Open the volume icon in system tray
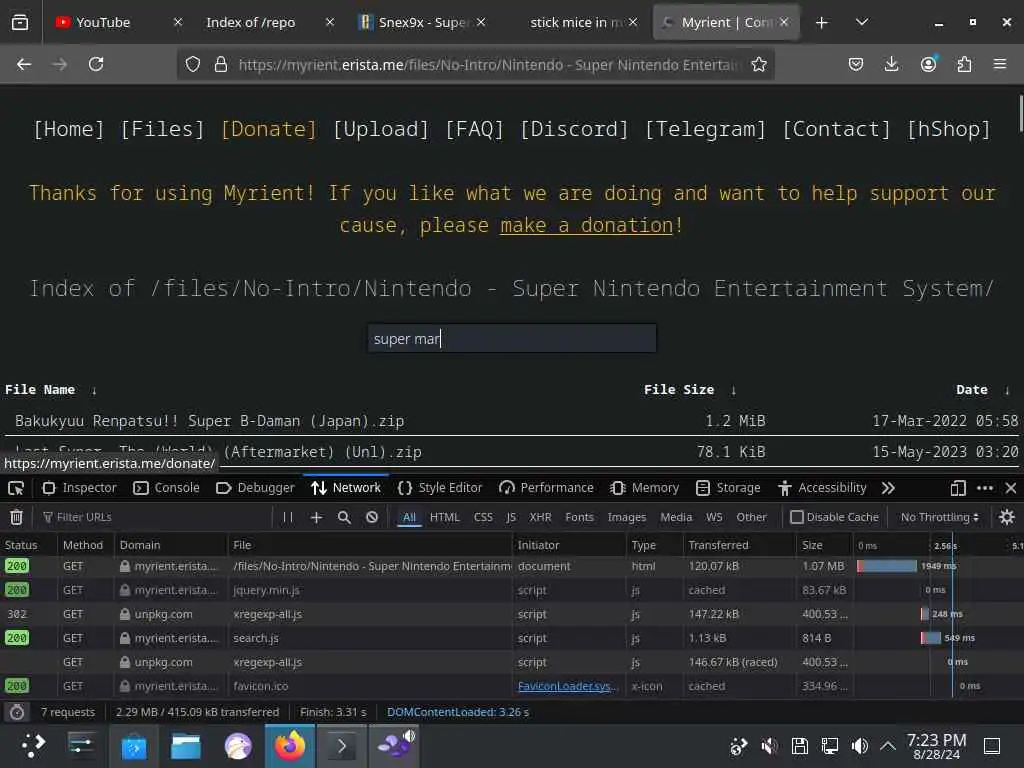 point(859,746)
